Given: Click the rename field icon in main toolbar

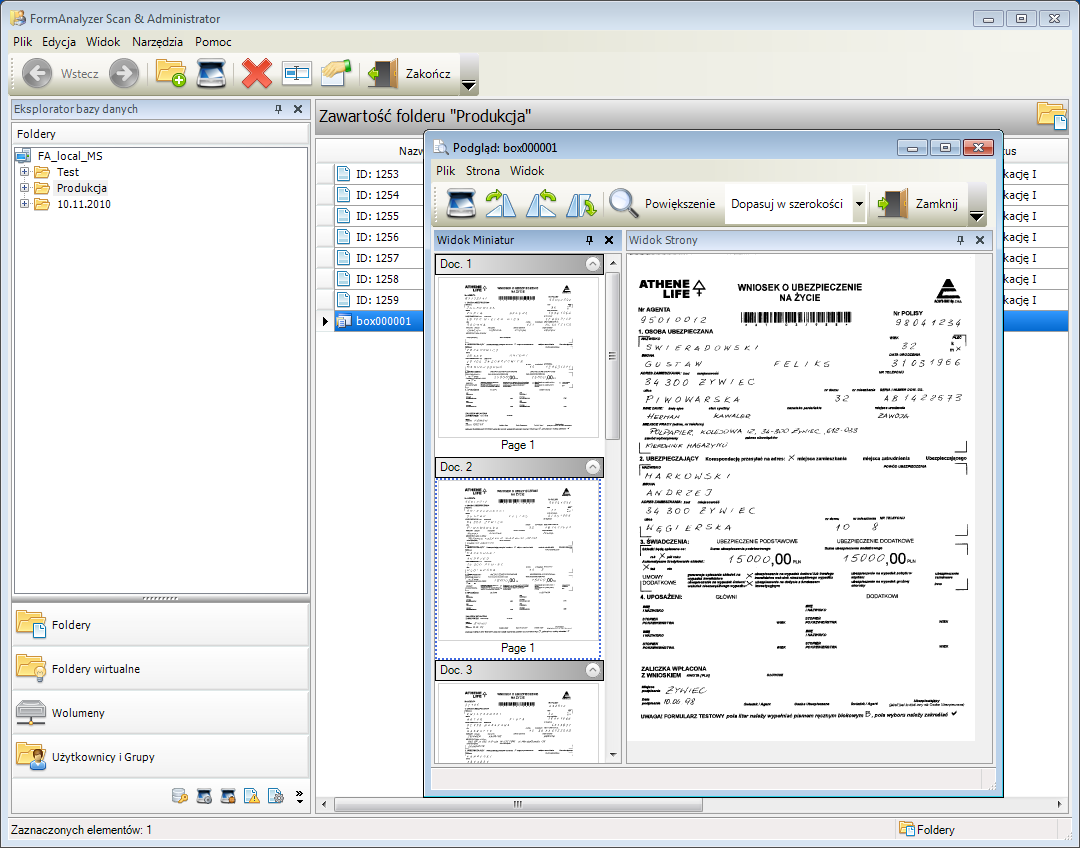Looking at the screenshot, I should coord(296,74).
